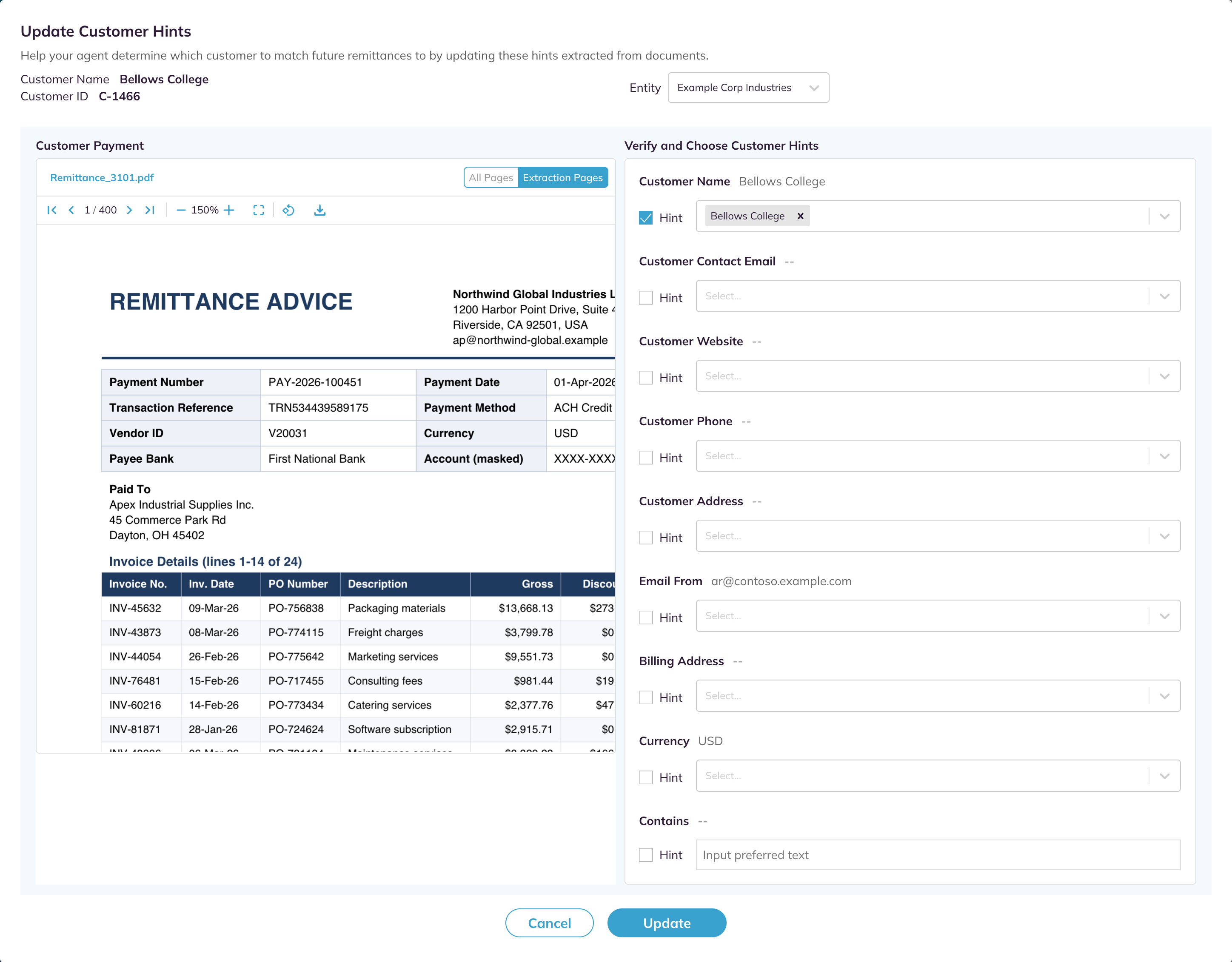Screen dimensions: 1232x962
Task: Click the Apex Industrial Supplies Inc. text
Action: point(181,505)
